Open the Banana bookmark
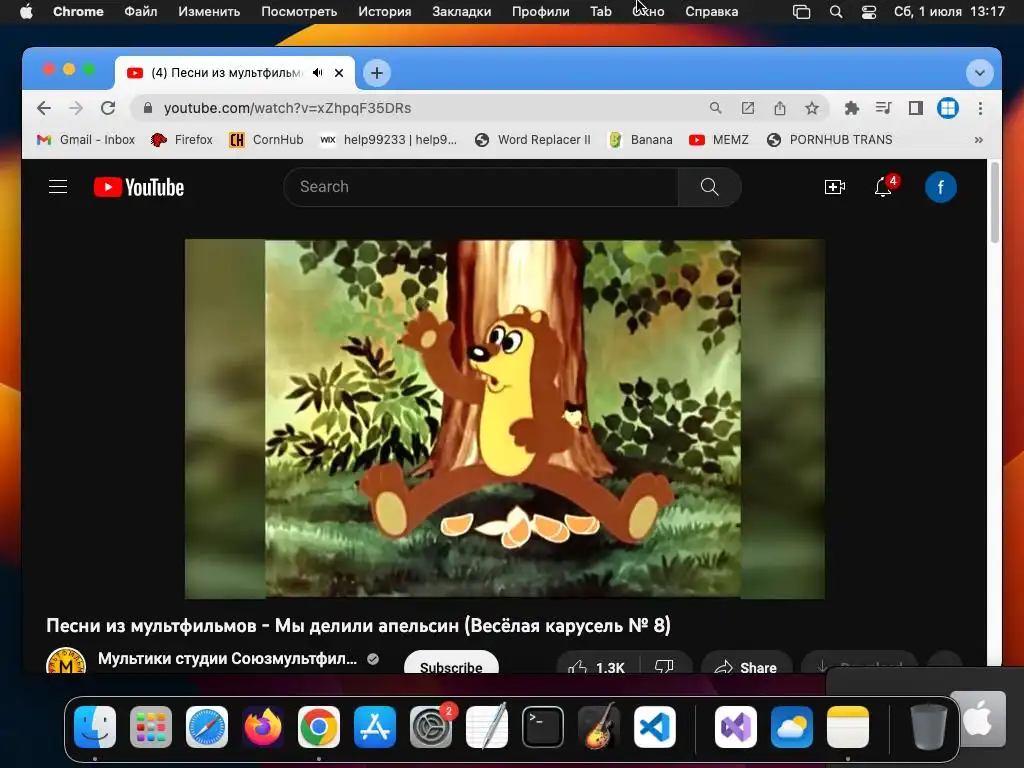This screenshot has height=768, width=1024. tap(640, 140)
